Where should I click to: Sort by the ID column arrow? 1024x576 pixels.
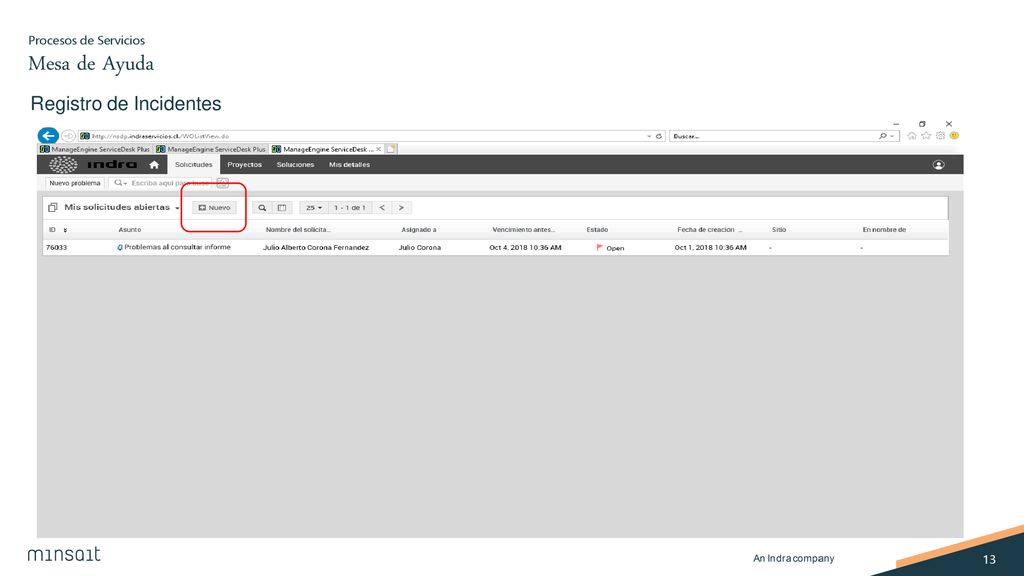[x=65, y=231]
